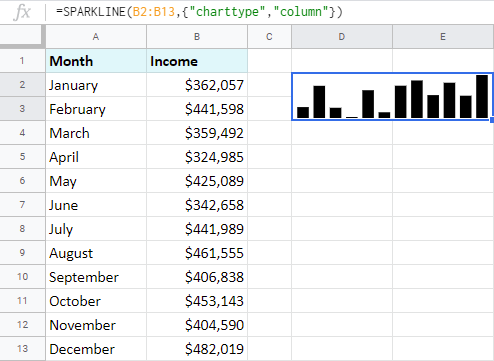Image resolution: width=494 pixels, height=361 pixels.
Task: Click the $482,019 income cell
Action: coord(197,349)
